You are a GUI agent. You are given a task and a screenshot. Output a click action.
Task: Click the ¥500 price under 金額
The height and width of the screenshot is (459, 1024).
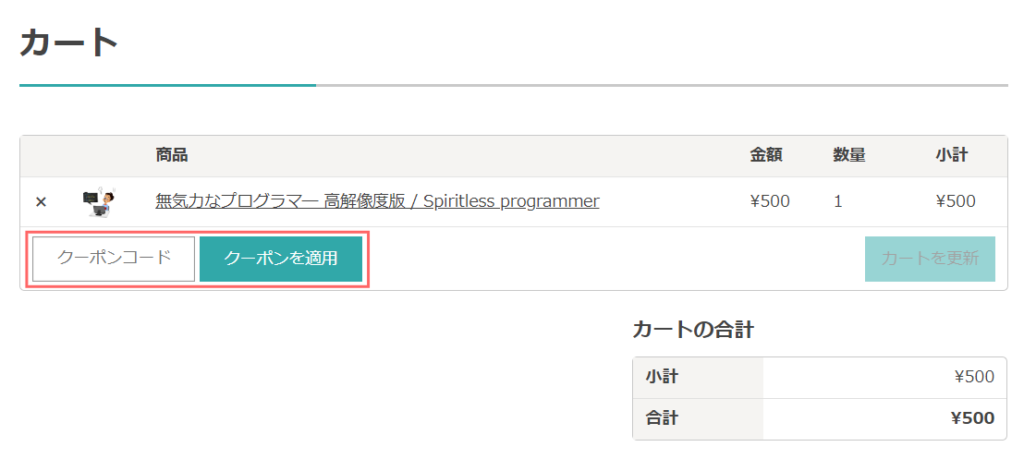(770, 201)
